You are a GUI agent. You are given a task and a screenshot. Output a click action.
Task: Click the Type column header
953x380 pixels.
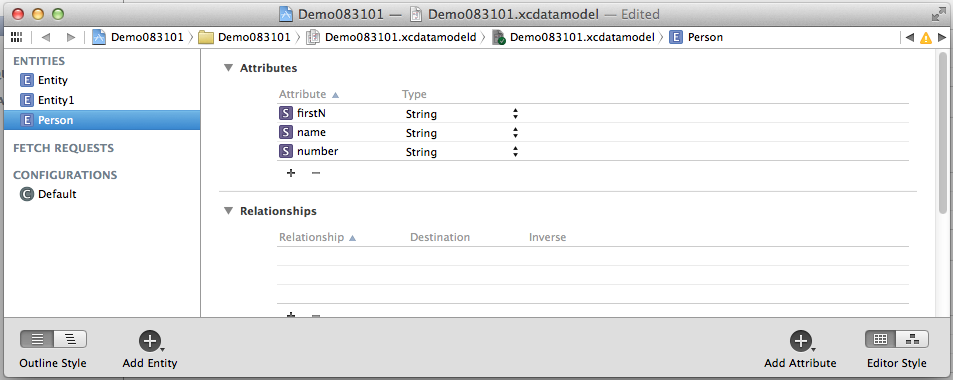[x=414, y=94]
